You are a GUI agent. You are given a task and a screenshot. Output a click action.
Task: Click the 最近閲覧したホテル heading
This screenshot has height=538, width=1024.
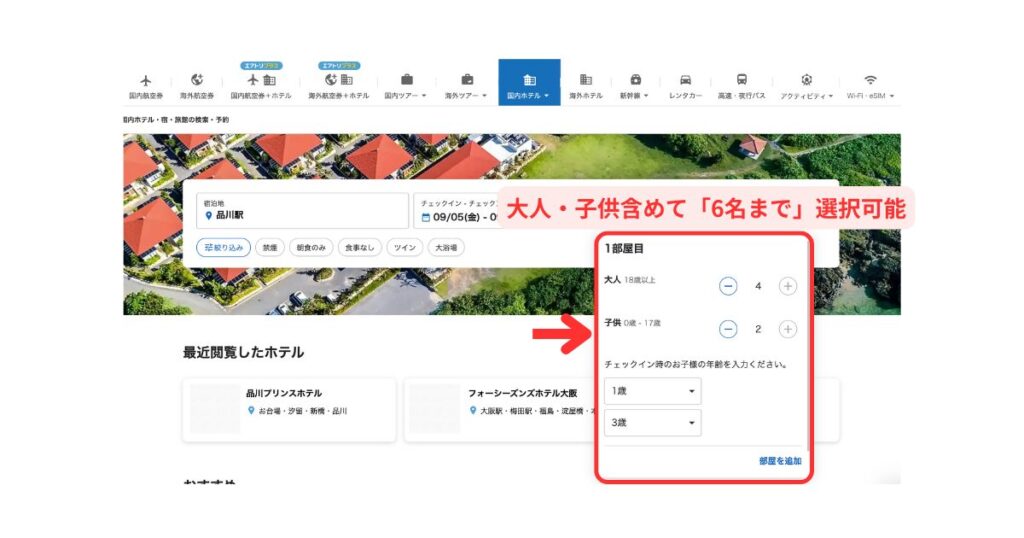(244, 353)
